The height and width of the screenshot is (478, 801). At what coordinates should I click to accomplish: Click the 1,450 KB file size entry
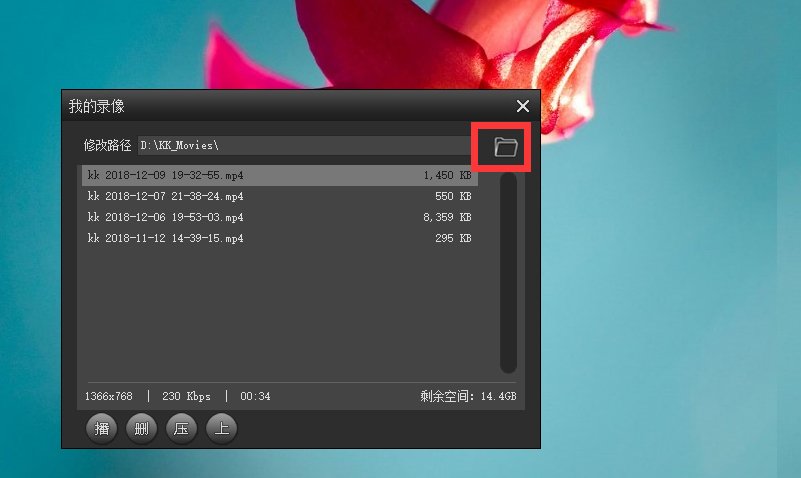pos(447,175)
